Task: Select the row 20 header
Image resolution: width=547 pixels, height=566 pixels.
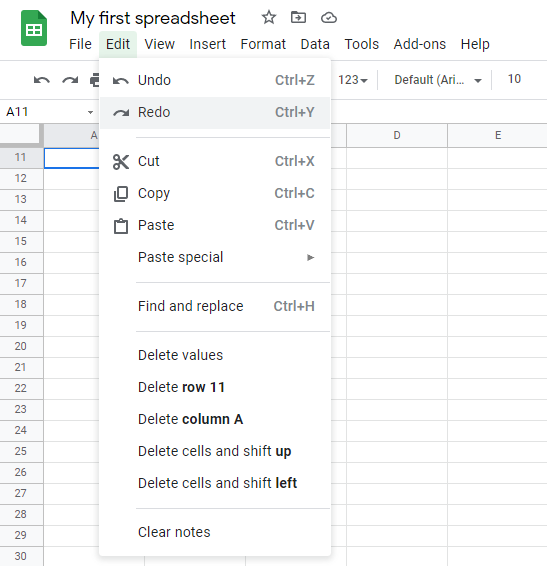Action: pyautogui.click(x=21, y=346)
